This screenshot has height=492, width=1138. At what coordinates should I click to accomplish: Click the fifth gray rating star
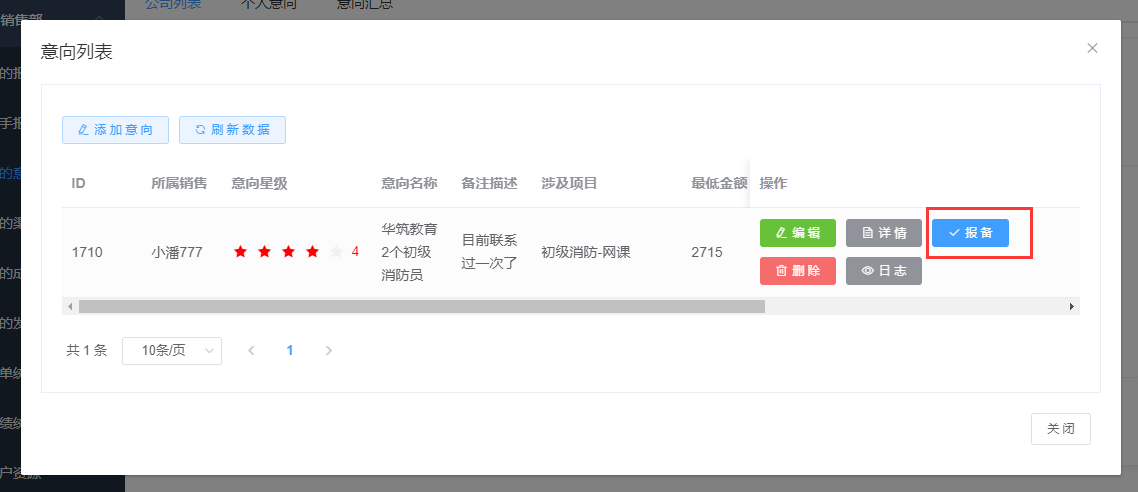pyautogui.click(x=336, y=252)
